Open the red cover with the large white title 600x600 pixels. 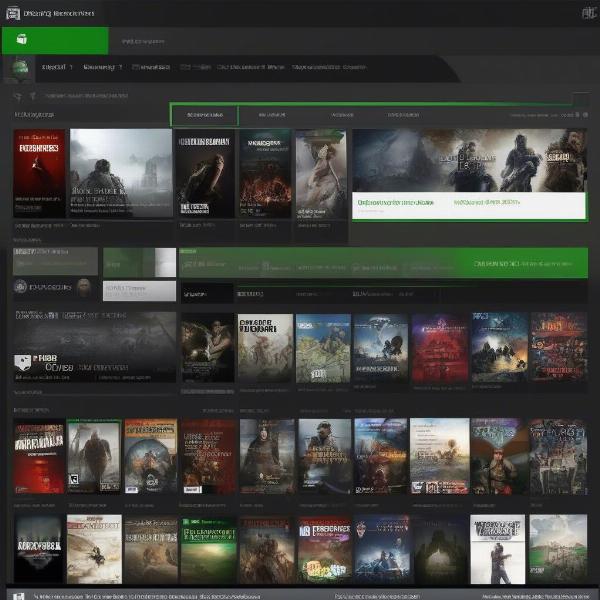tap(39, 456)
